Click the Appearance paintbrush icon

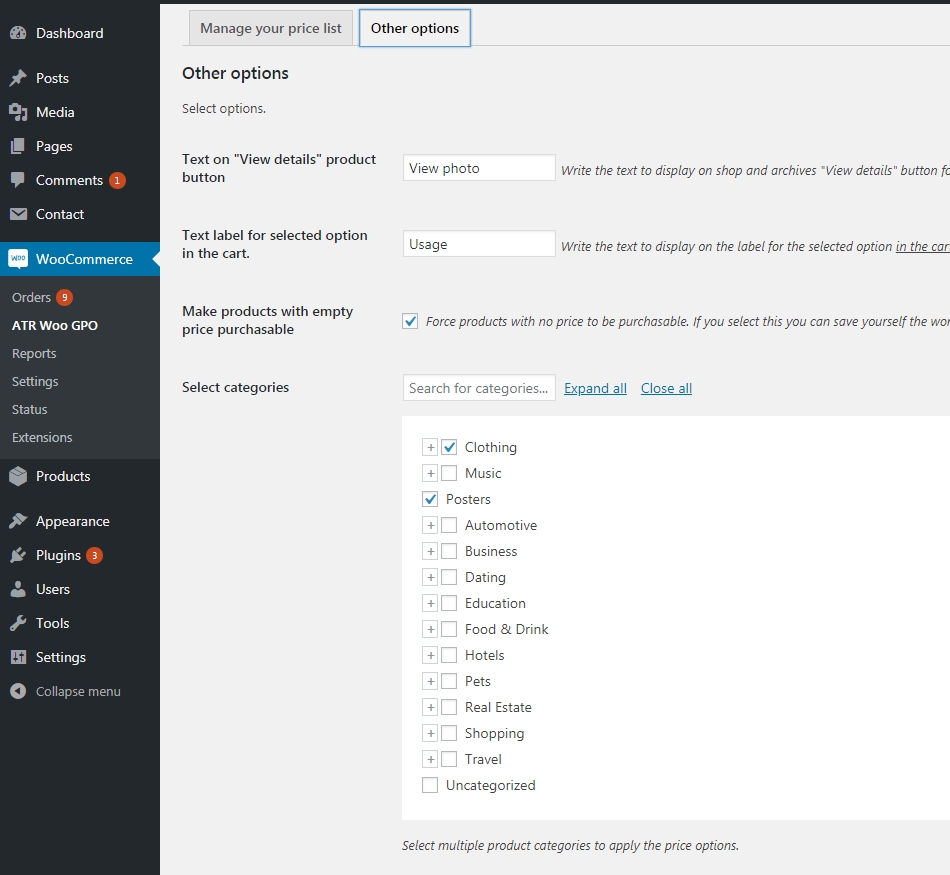[18, 521]
